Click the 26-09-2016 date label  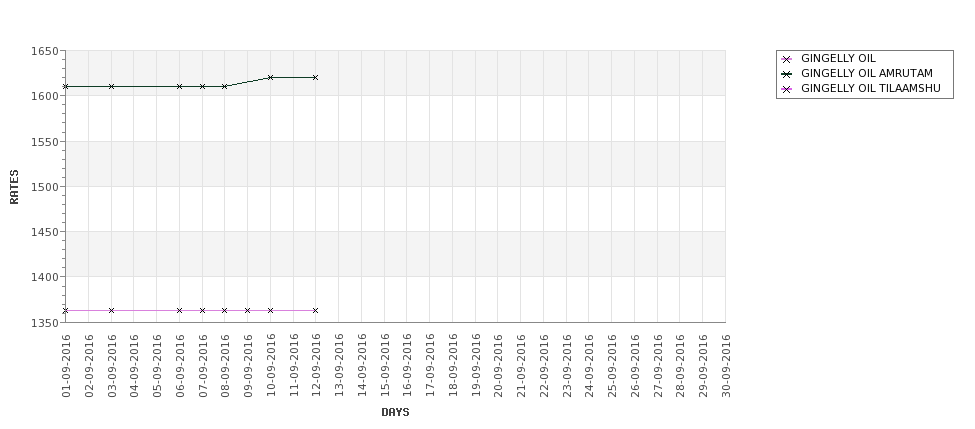[x=635, y=366]
